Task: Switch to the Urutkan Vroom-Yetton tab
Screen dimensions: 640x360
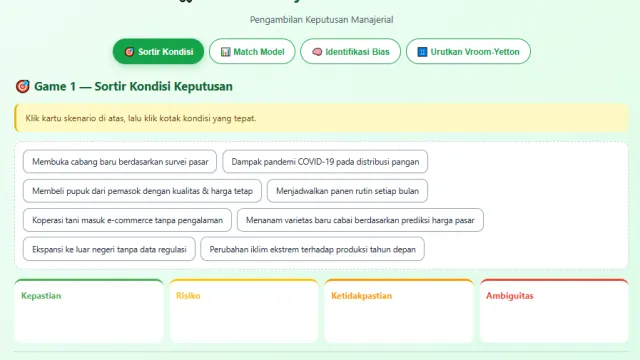Action: (x=468, y=51)
